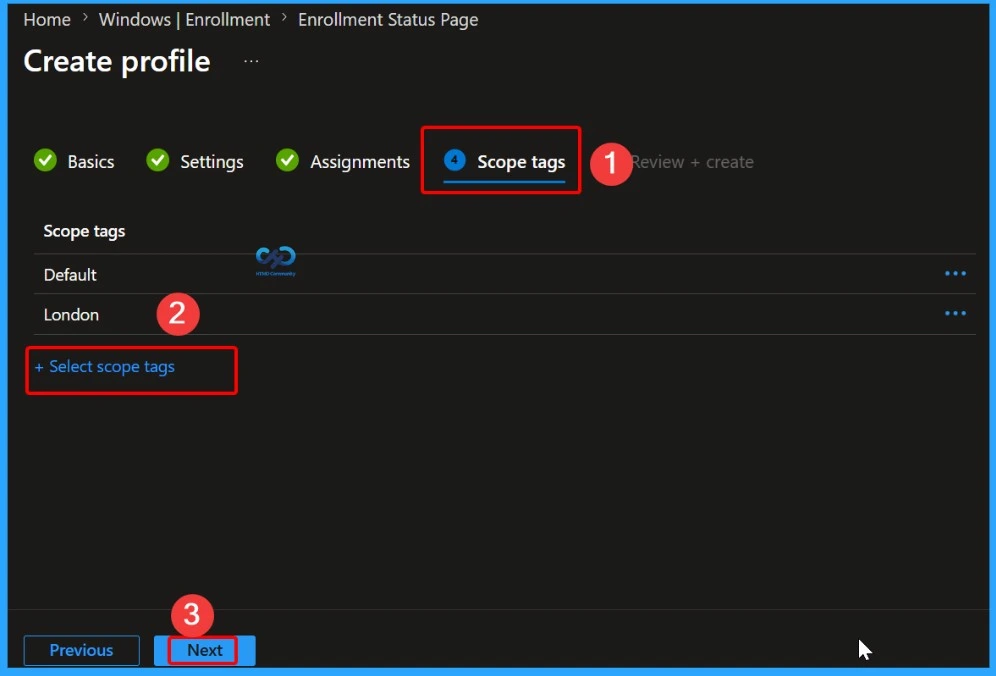Click the green checkmark next to Assignments

[x=287, y=160]
